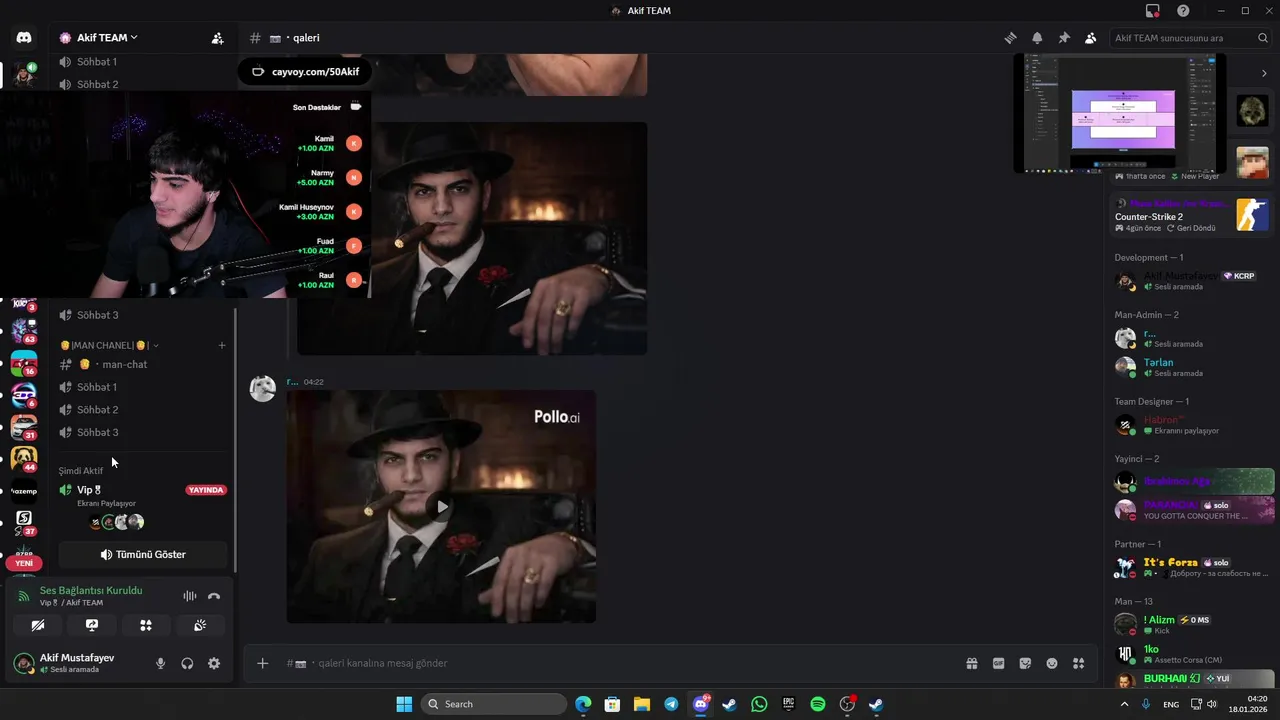Click the YENİ unread indicator pill
Viewport: 1280px width, 720px height.
[x=24, y=563]
